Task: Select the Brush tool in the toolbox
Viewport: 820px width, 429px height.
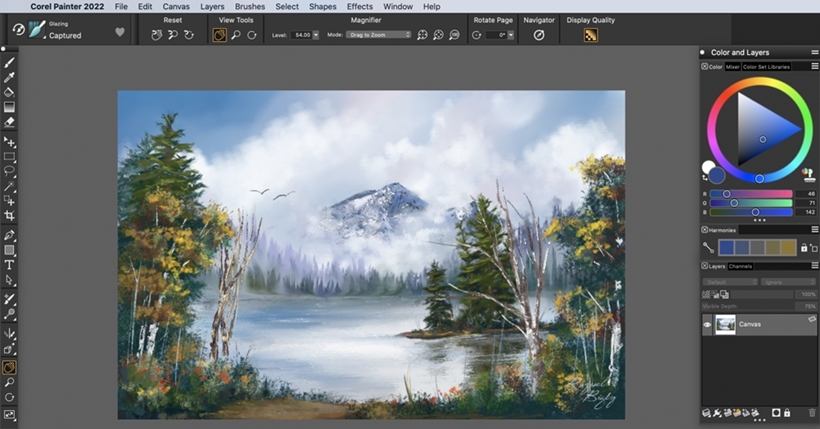Action: coord(9,63)
